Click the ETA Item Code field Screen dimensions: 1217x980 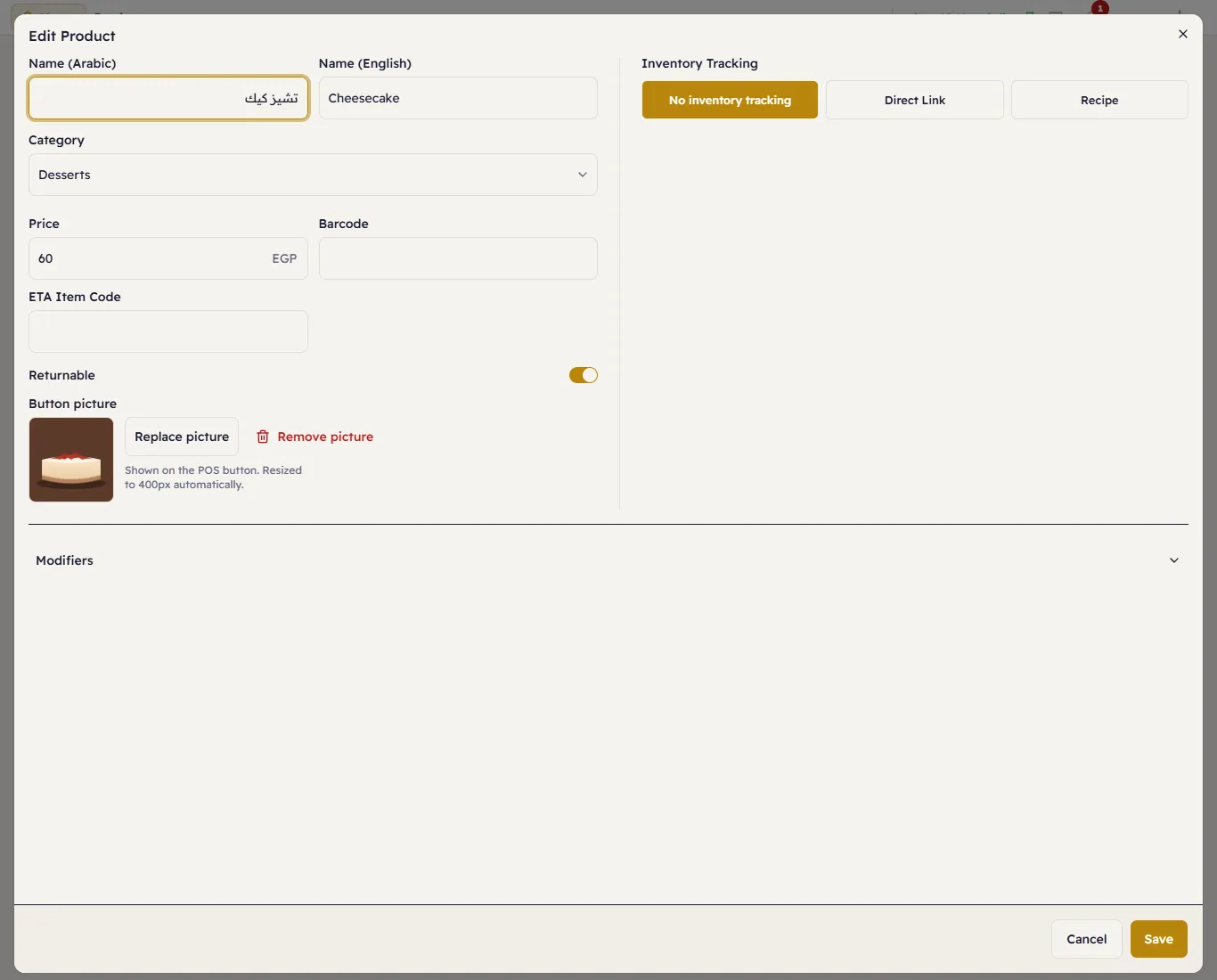click(168, 331)
